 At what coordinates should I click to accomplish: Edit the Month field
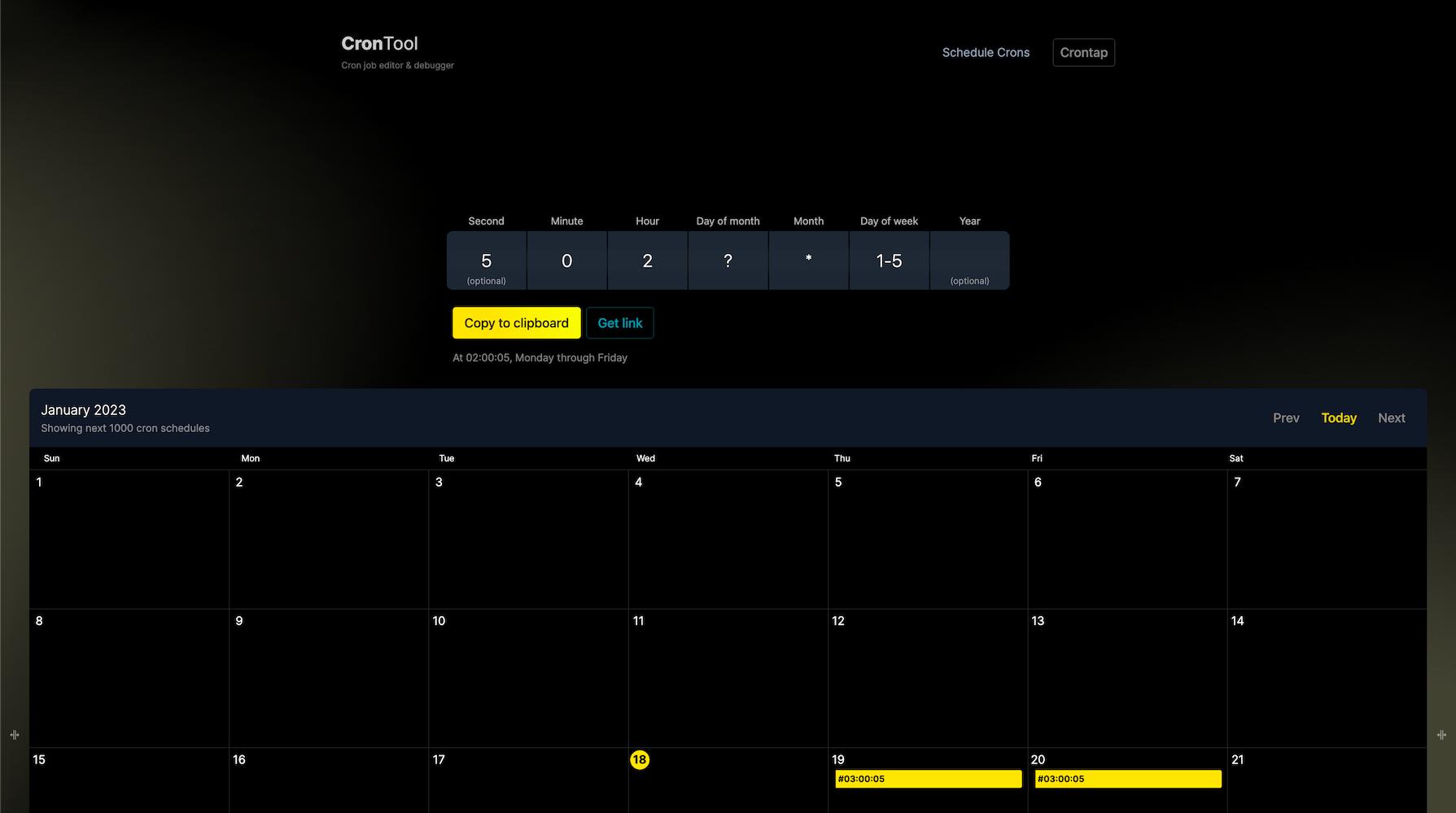[x=808, y=260]
